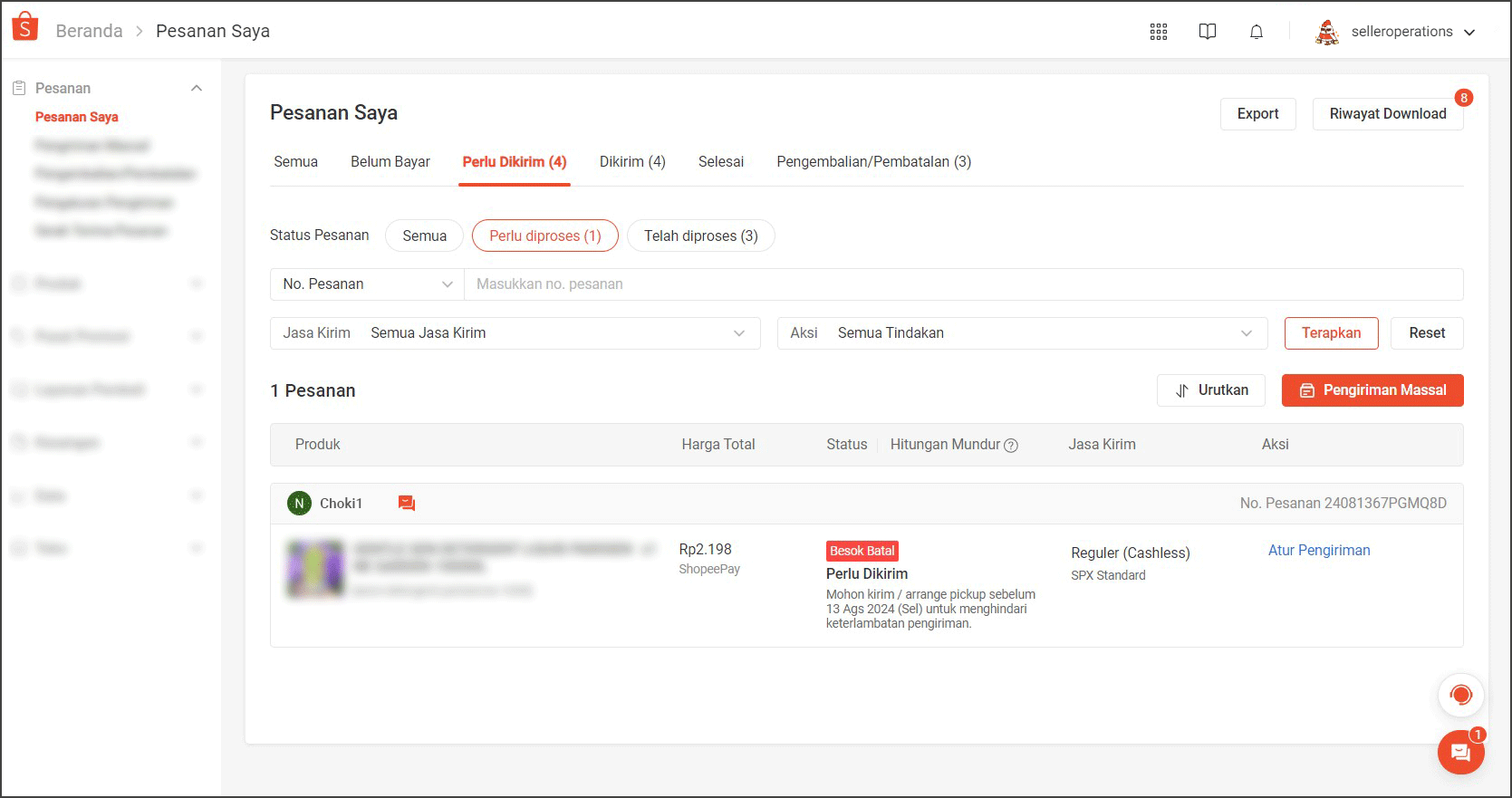Collapse the Pesanan sidebar section

pos(197,88)
